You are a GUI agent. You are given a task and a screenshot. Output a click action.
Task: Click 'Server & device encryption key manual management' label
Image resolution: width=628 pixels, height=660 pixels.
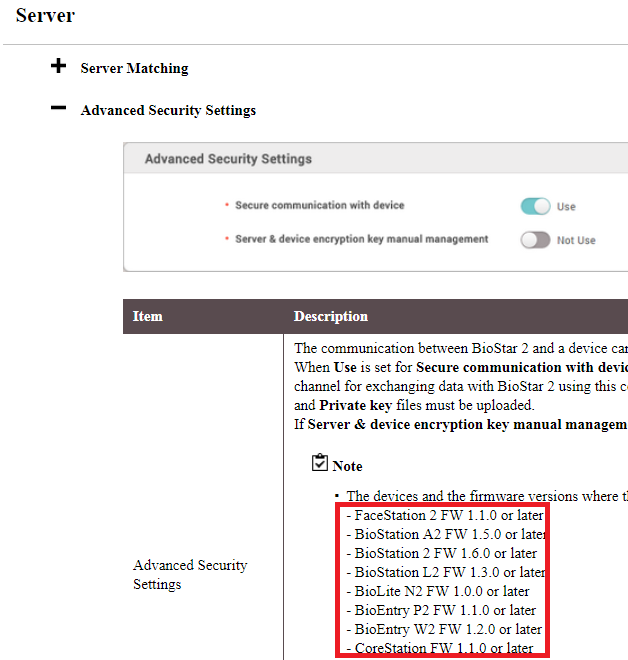click(362, 239)
